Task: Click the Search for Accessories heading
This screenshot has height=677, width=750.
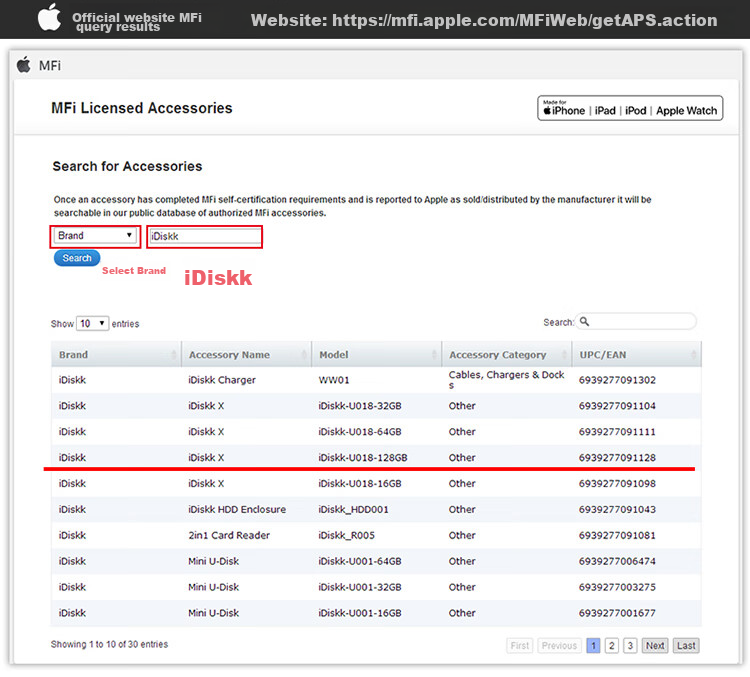Action: tap(127, 166)
